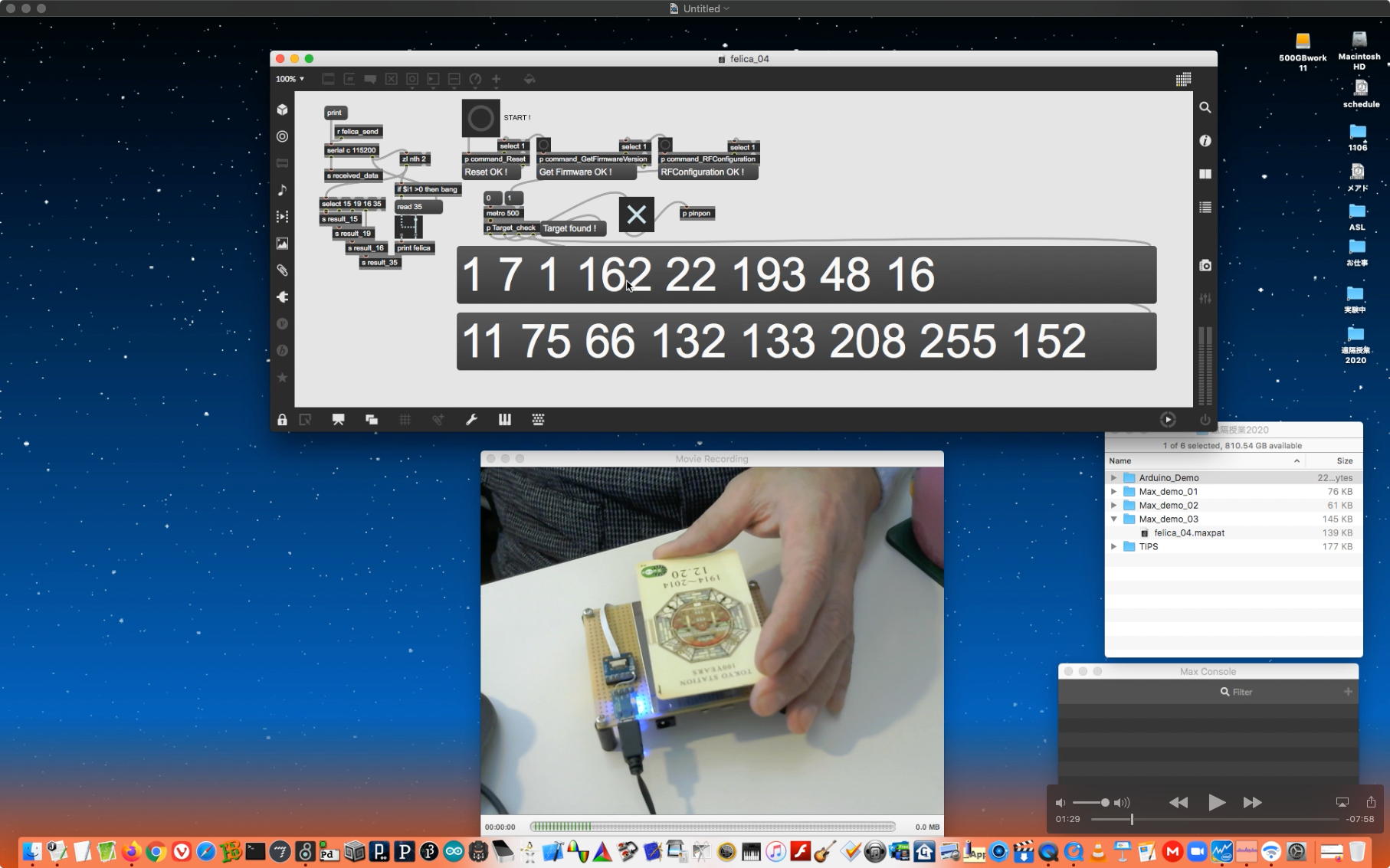The width and height of the screenshot is (1390, 868).
Task: Expand the Arduino_Demo folder
Action: click(1113, 478)
